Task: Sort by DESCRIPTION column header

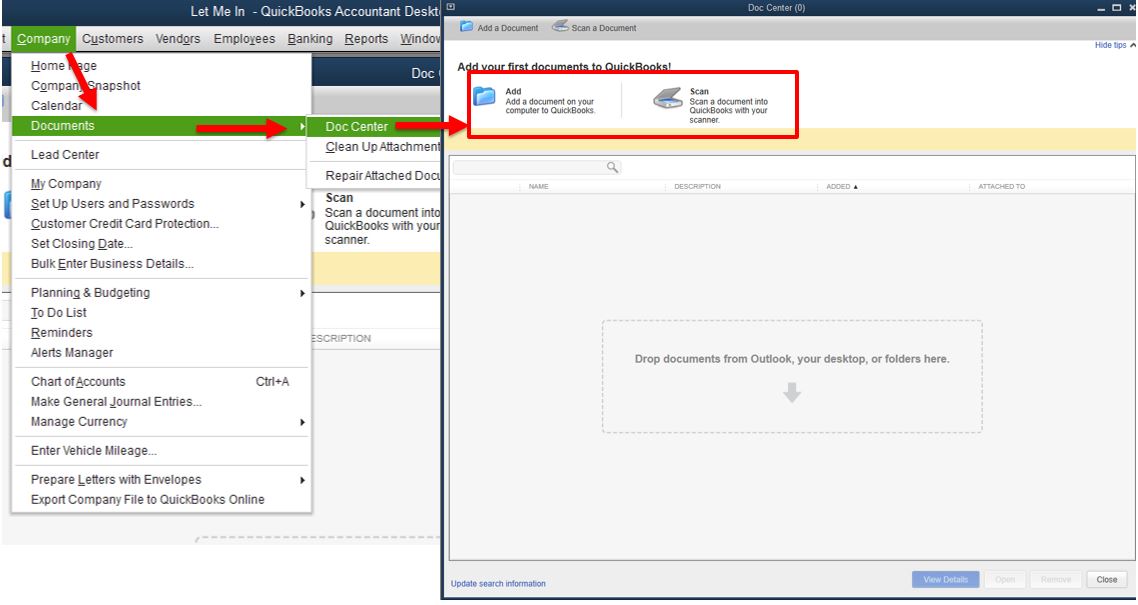Action: [697, 186]
